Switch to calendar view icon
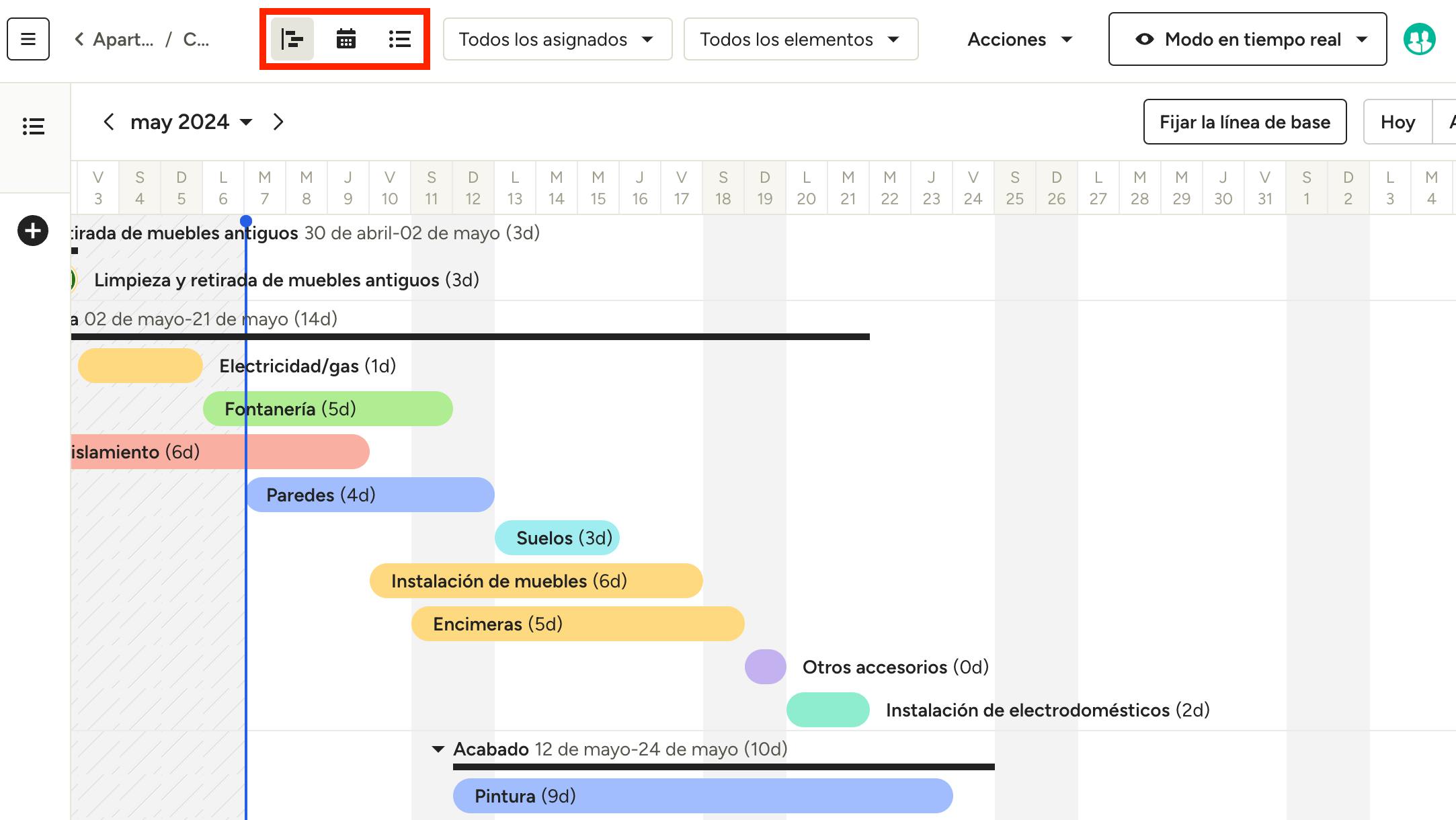1456x820 pixels. click(x=346, y=39)
